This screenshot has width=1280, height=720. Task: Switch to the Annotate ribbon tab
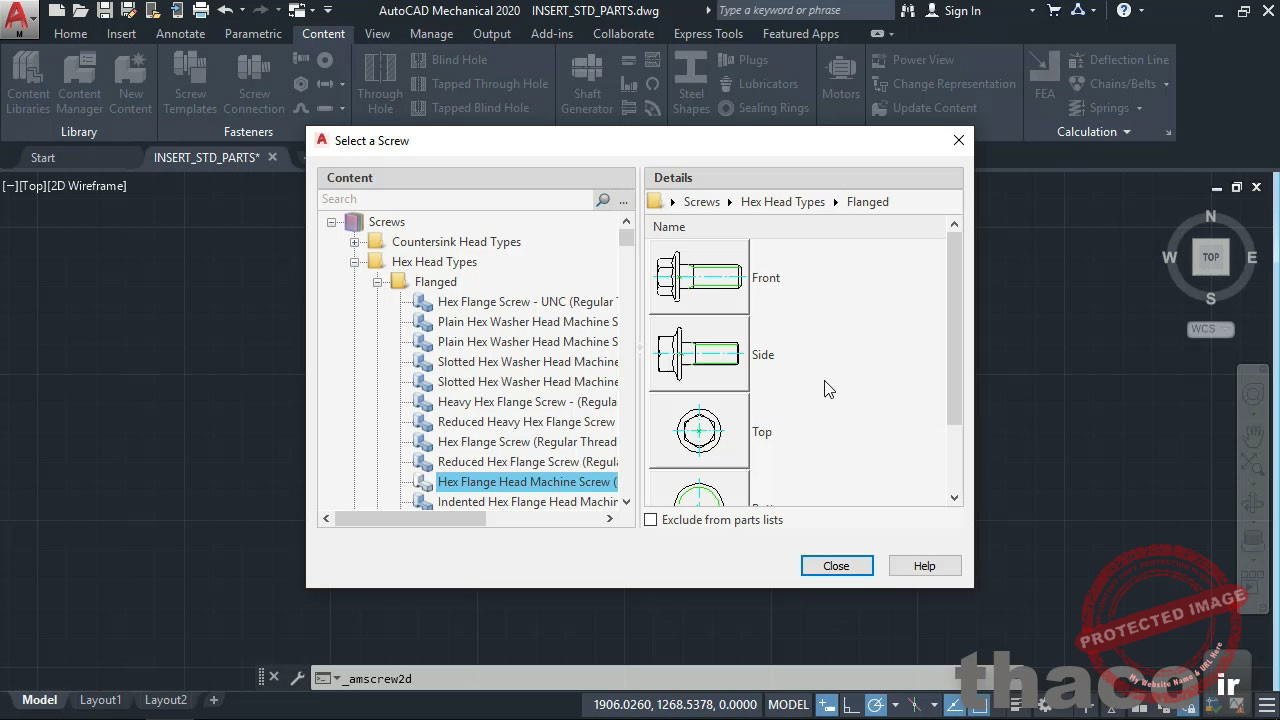coord(180,34)
